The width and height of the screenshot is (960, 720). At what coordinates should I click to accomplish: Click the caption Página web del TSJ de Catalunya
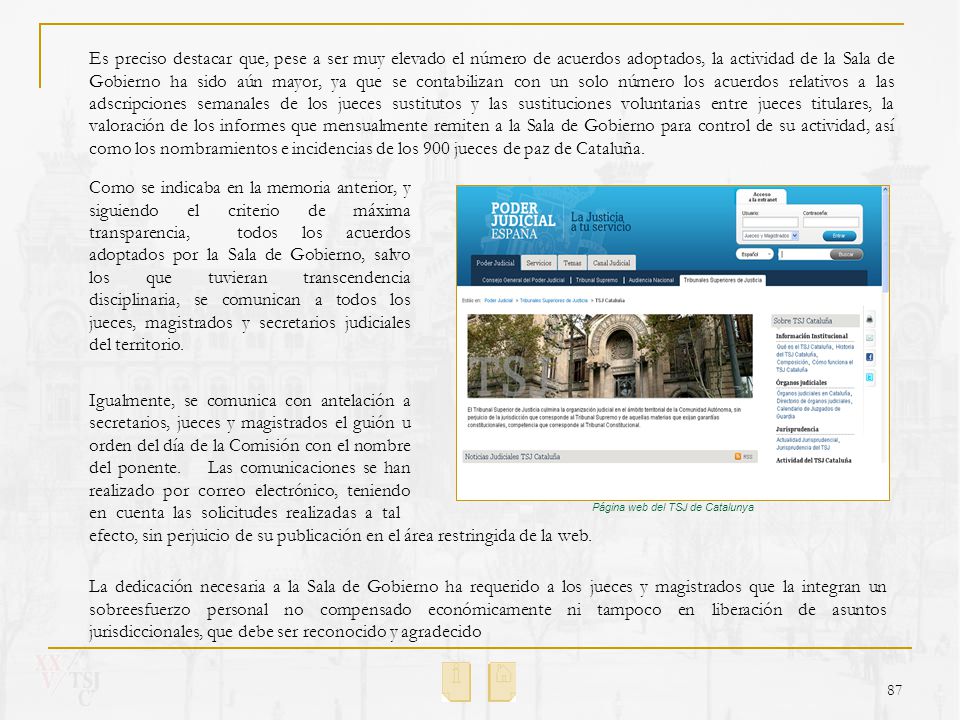click(673, 507)
